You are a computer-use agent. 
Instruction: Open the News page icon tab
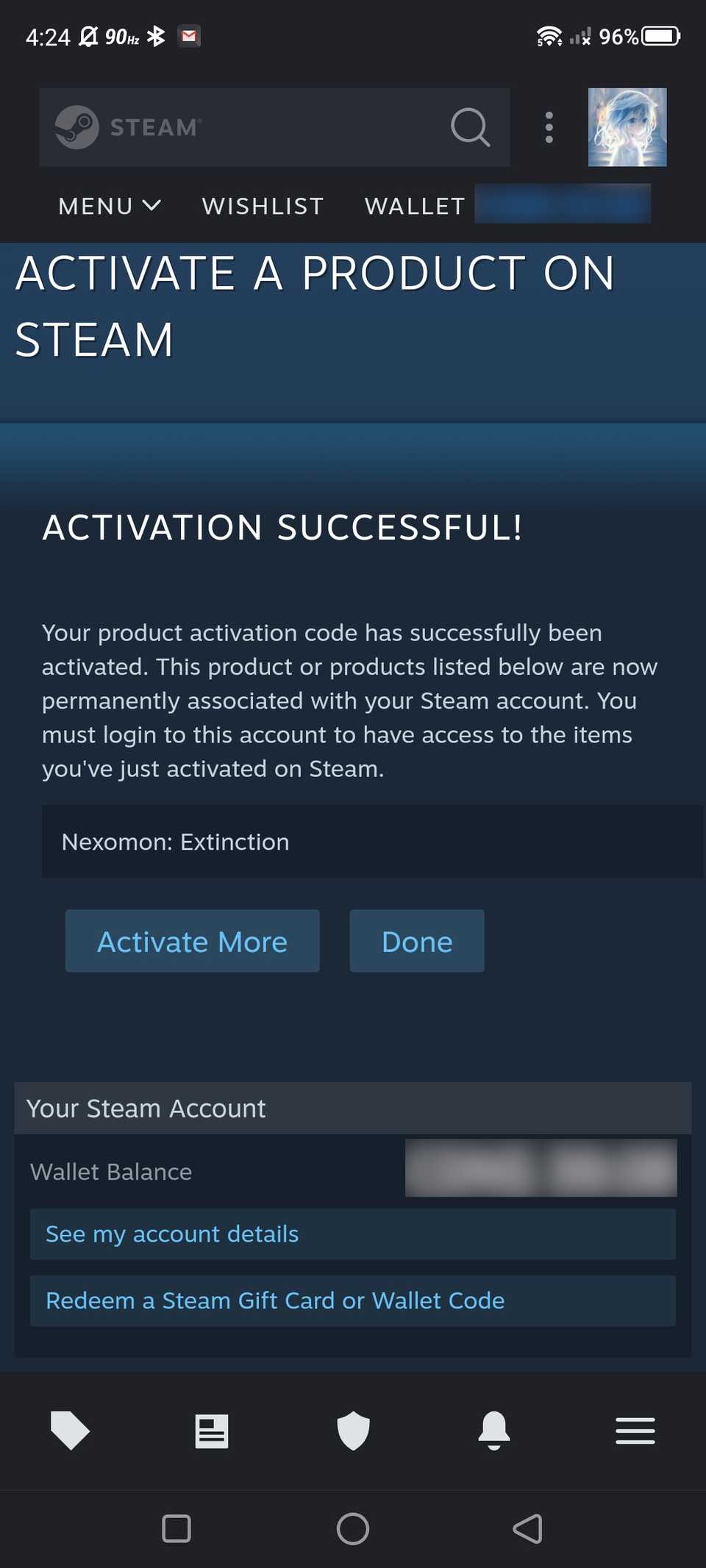pos(212,1431)
